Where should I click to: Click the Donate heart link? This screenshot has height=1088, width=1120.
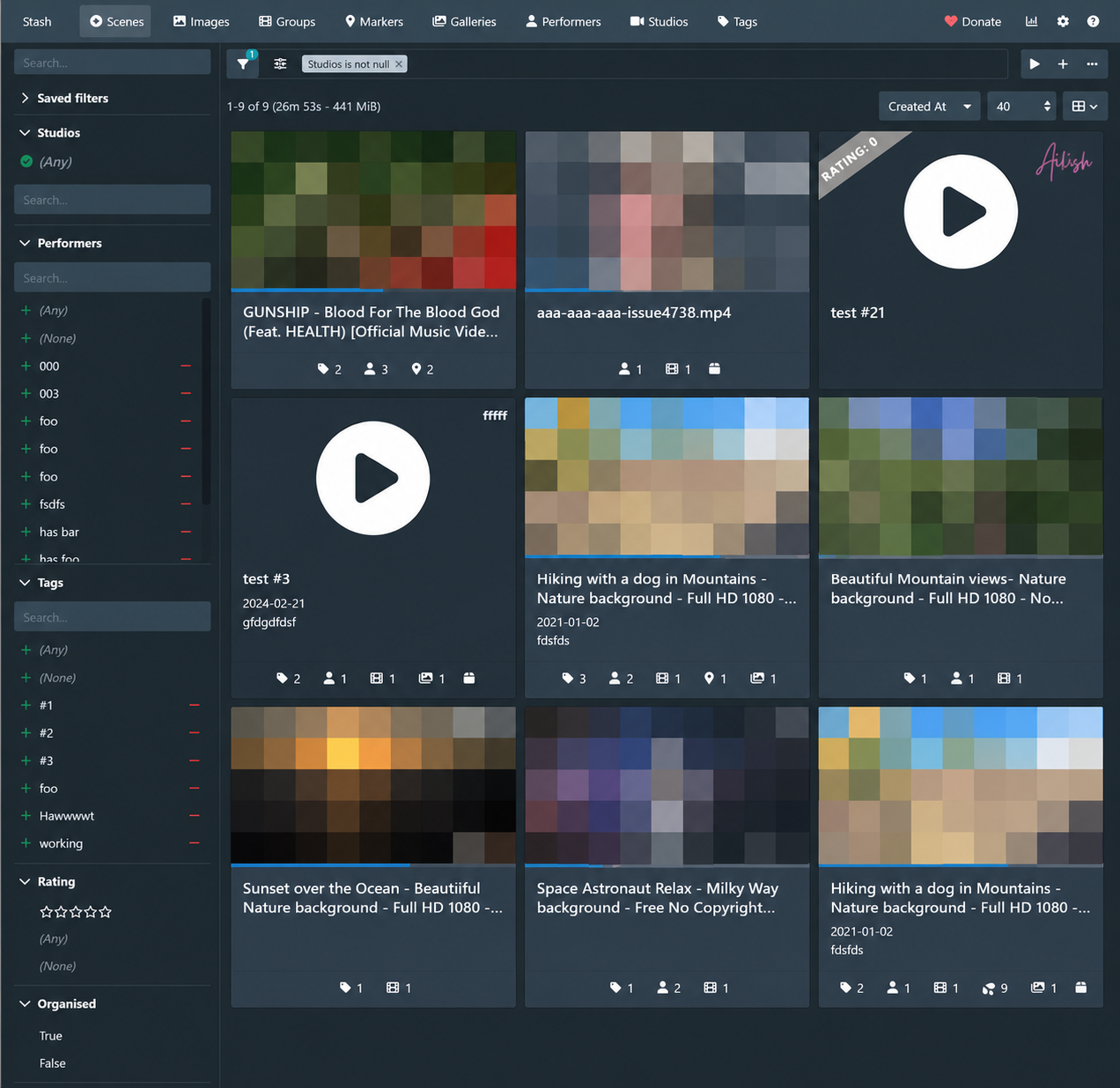[x=972, y=21]
